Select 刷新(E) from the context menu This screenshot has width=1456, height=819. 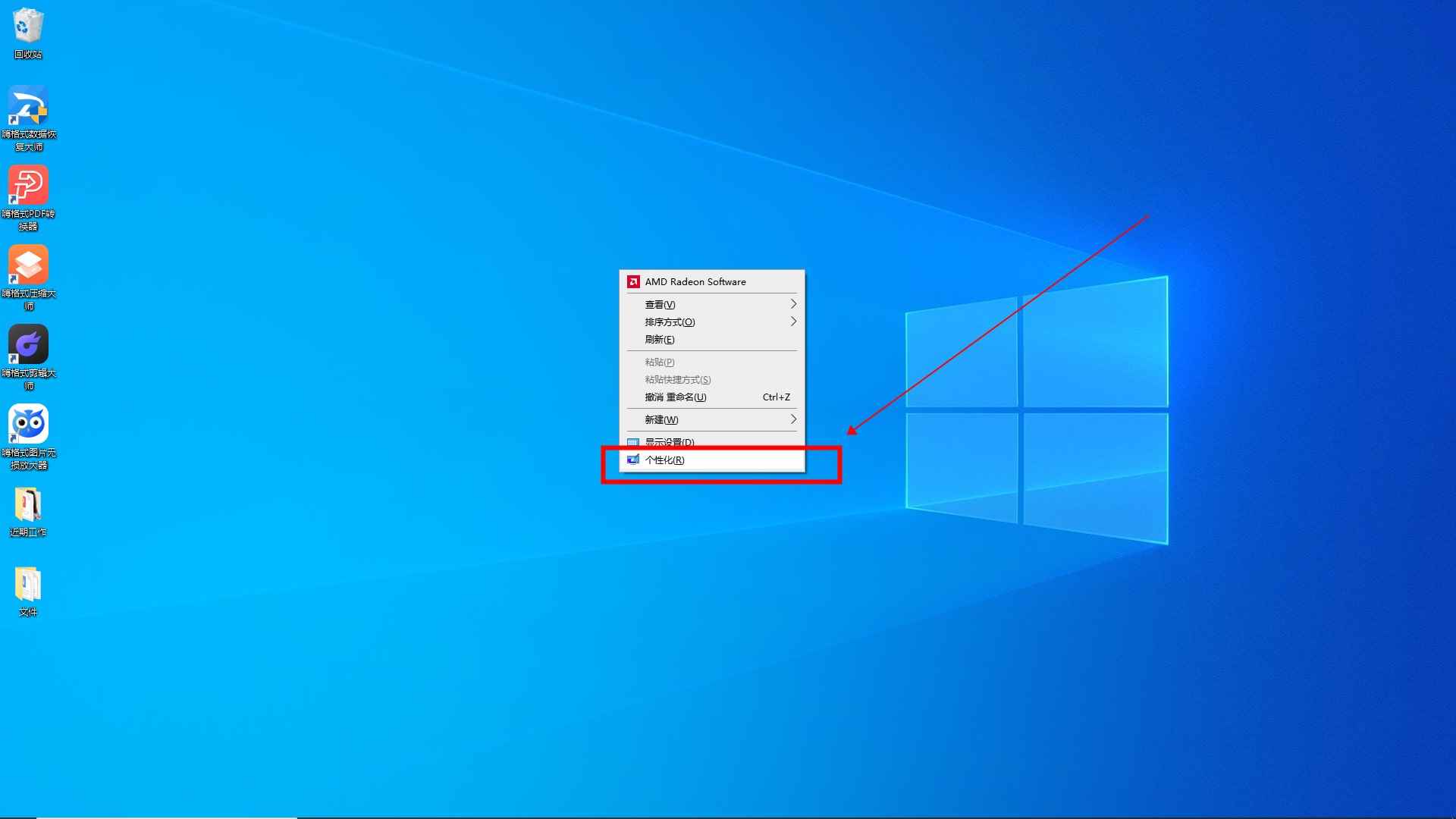tap(660, 339)
